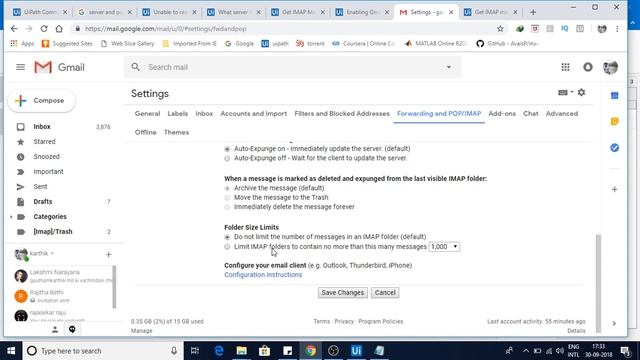This screenshot has width=640, height=360.
Task: Open a new browser tab
Action: (x=533, y=12)
